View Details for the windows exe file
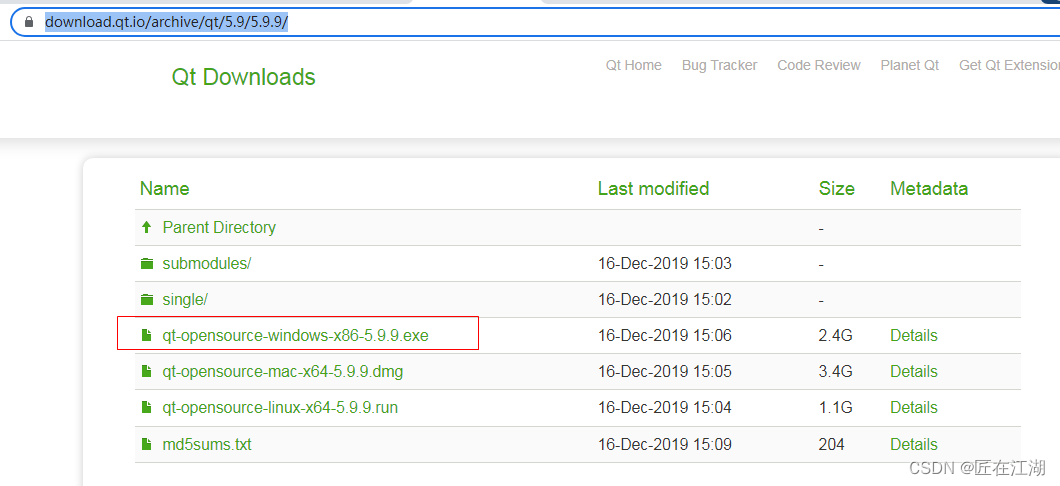 click(914, 335)
